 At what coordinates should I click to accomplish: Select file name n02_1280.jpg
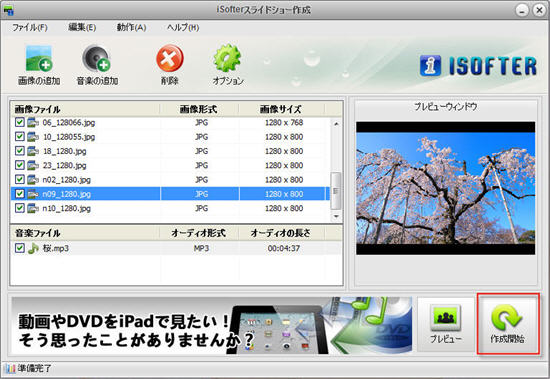[x=67, y=180]
